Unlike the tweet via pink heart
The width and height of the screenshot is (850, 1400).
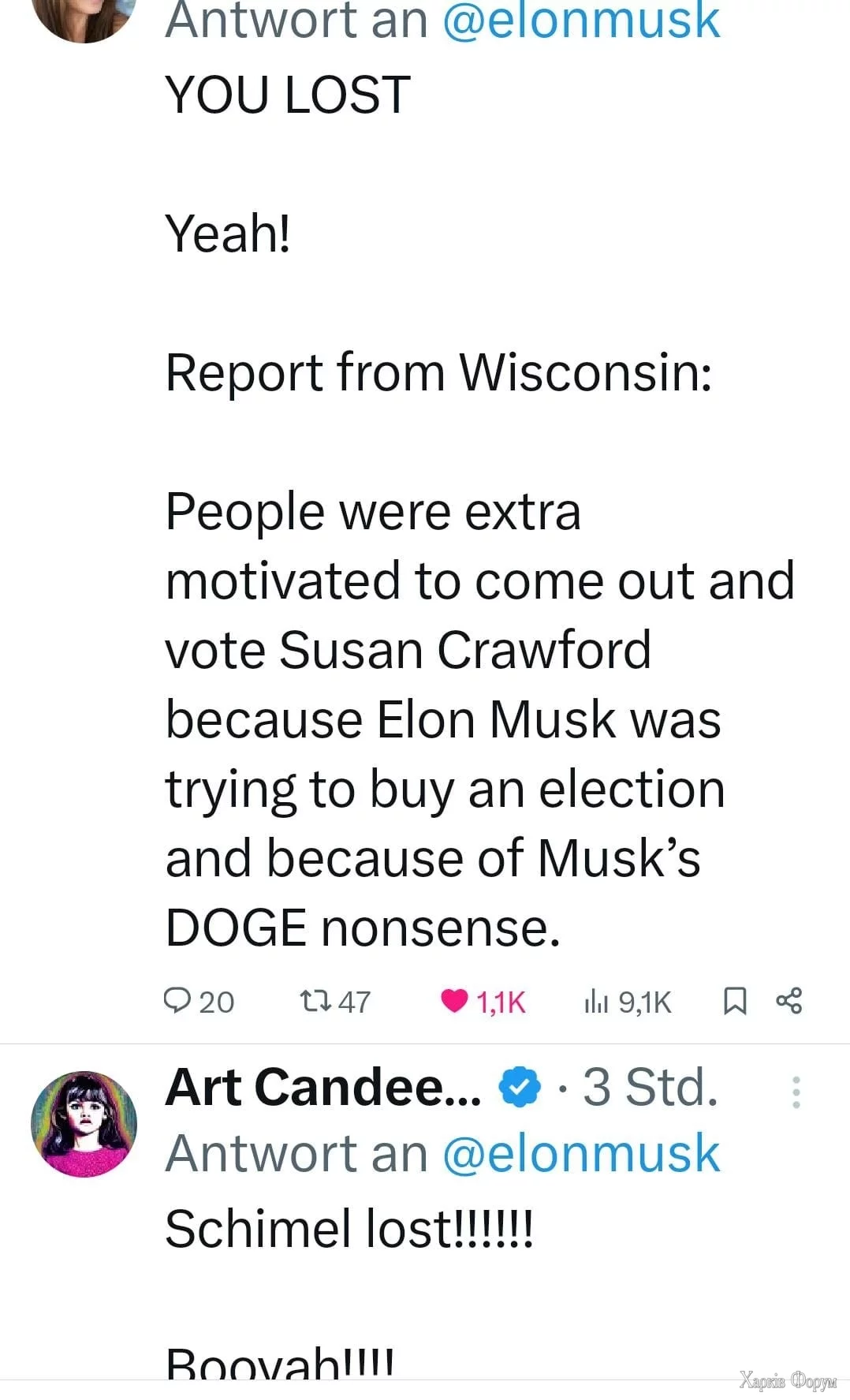point(454,1000)
